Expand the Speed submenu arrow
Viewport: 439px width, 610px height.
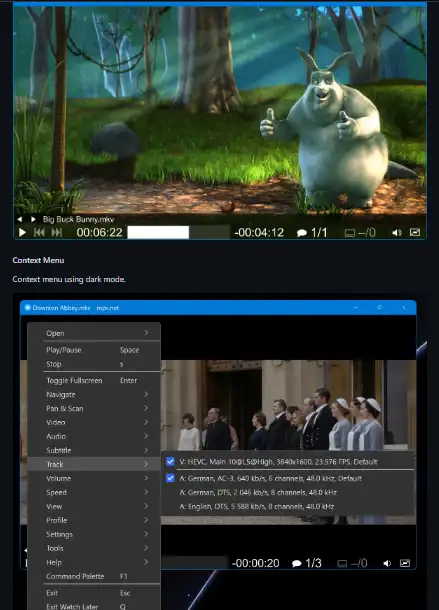coord(146,492)
